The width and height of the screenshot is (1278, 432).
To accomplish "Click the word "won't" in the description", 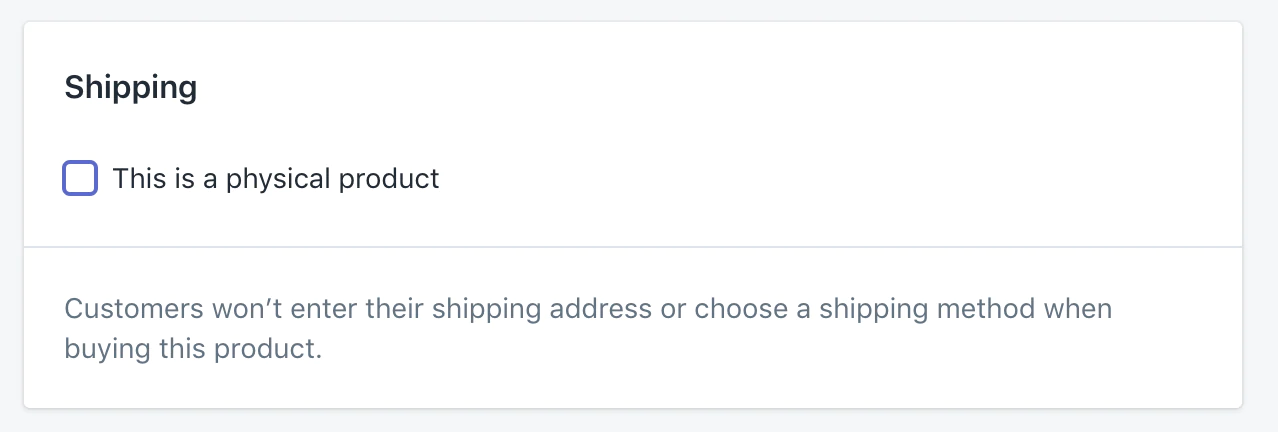I will click(245, 308).
